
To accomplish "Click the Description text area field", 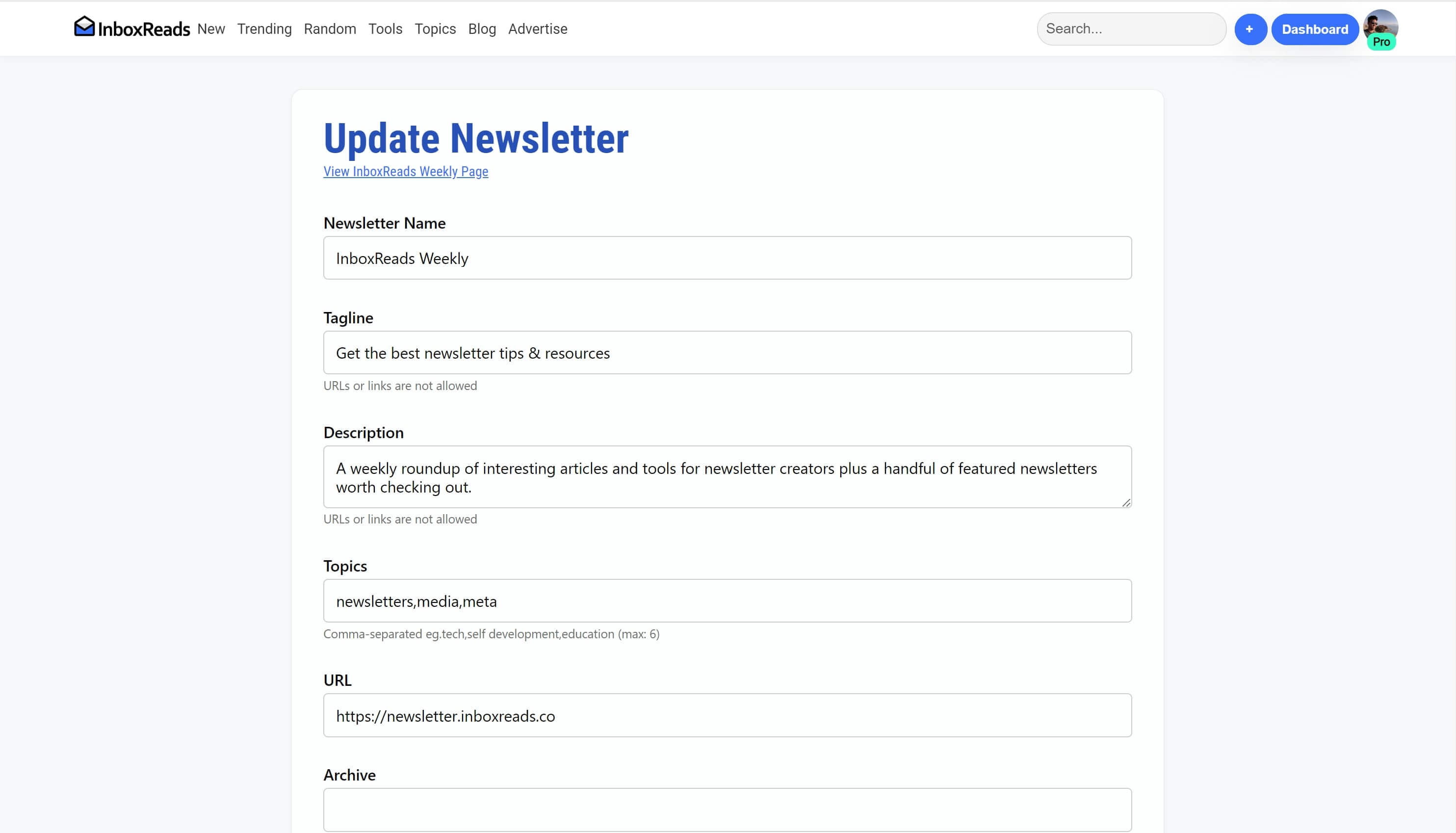I will pos(728,476).
